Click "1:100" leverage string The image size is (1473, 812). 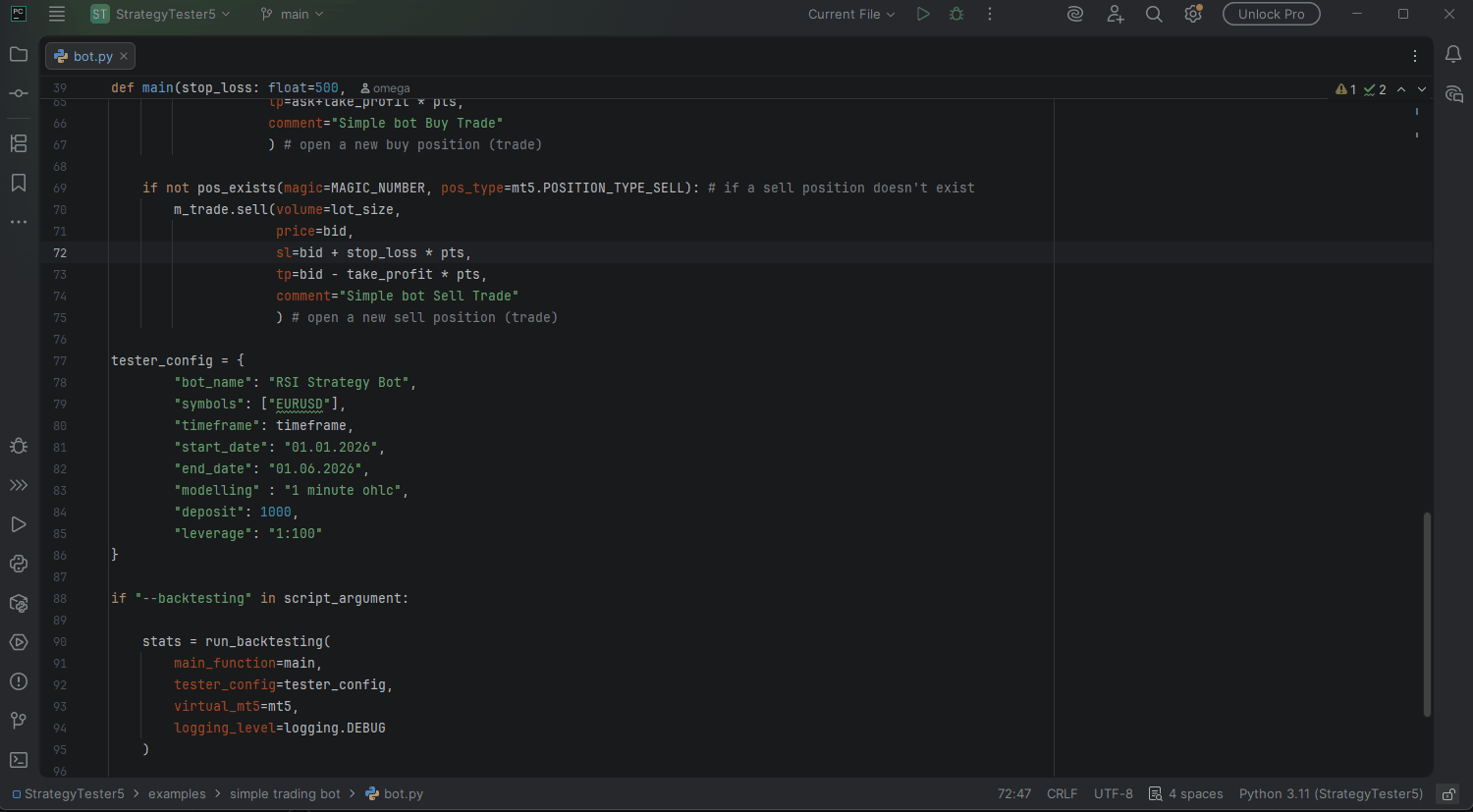click(x=296, y=533)
